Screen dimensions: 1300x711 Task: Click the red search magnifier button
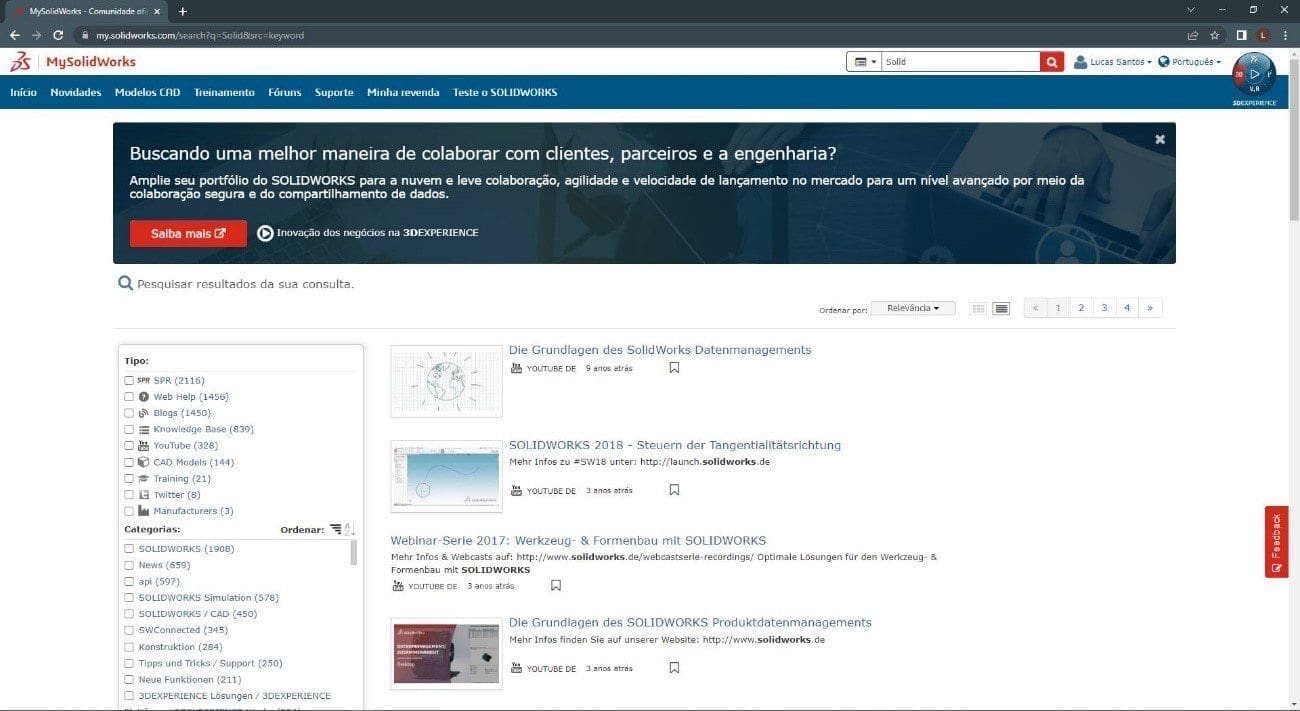click(x=1051, y=62)
